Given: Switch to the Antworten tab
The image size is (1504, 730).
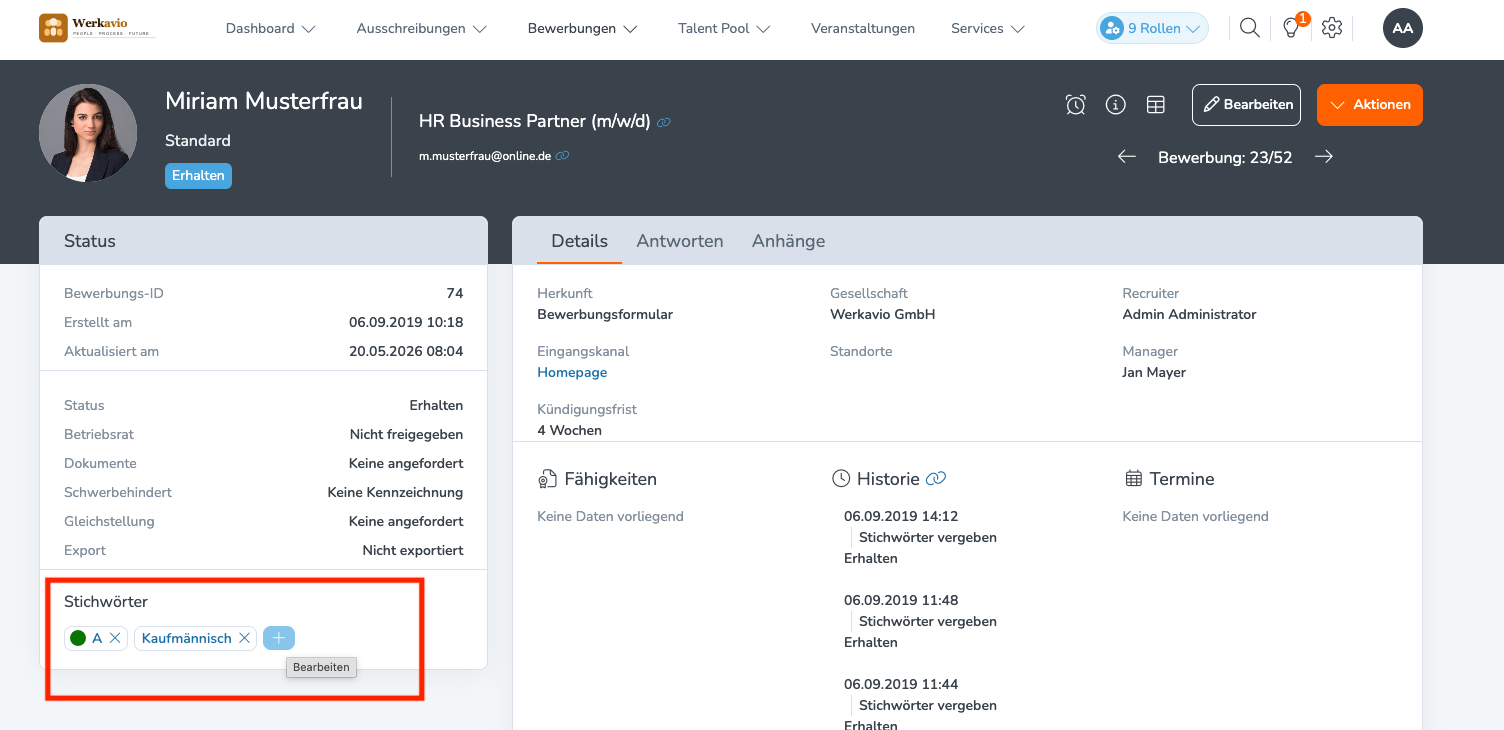Looking at the screenshot, I should [x=680, y=241].
